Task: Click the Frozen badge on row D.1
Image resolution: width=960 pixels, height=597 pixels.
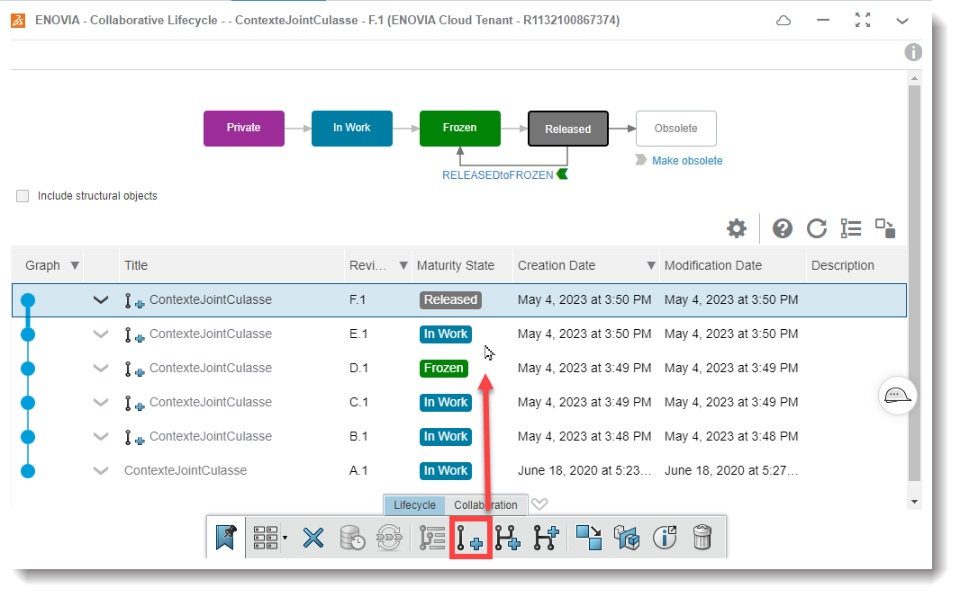Action: pos(444,369)
